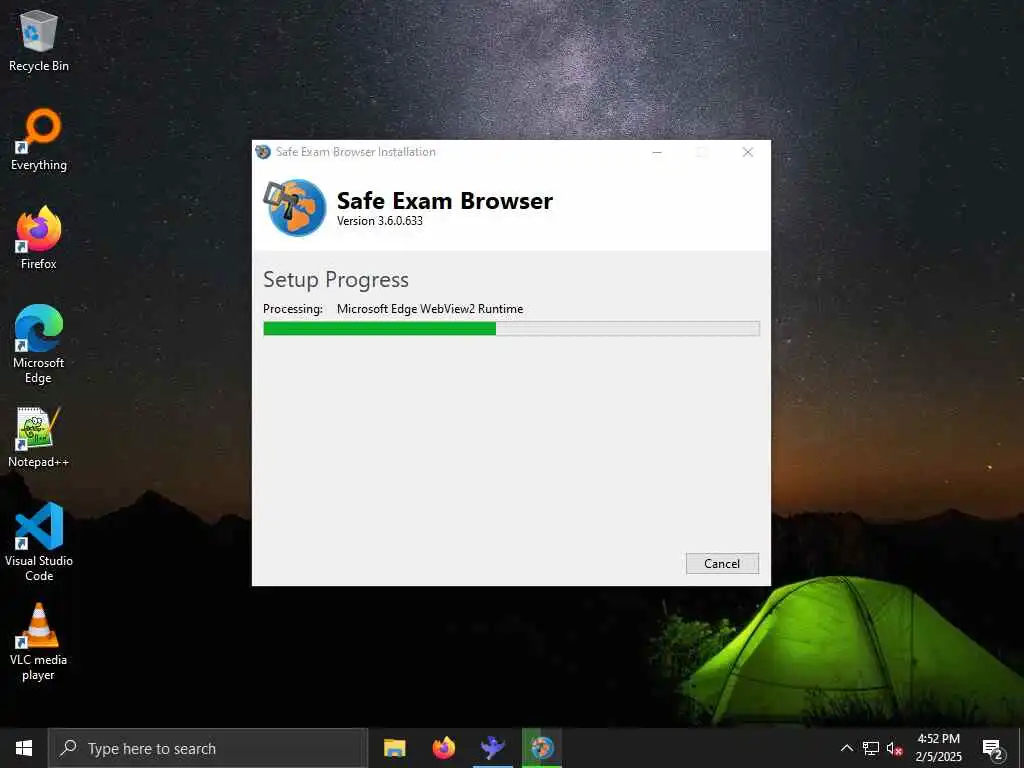Show hidden system tray icons

[846, 748]
